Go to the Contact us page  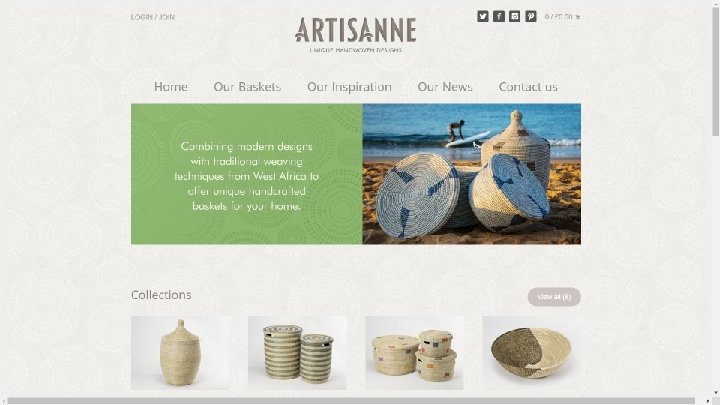pyautogui.click(x=528, y=87)
